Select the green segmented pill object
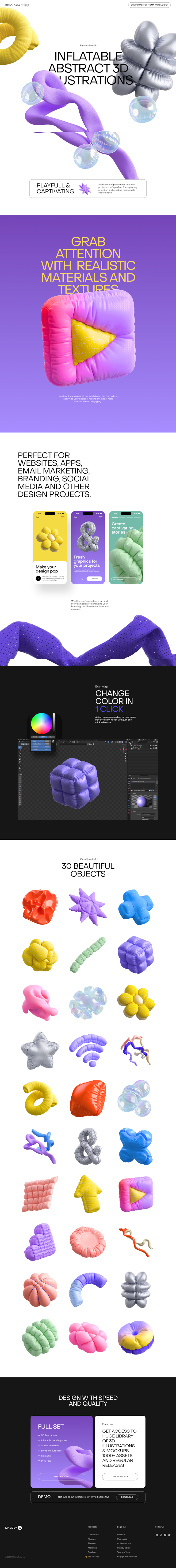The width and height of the screenshot is (176, 1568). pos(88,954)
